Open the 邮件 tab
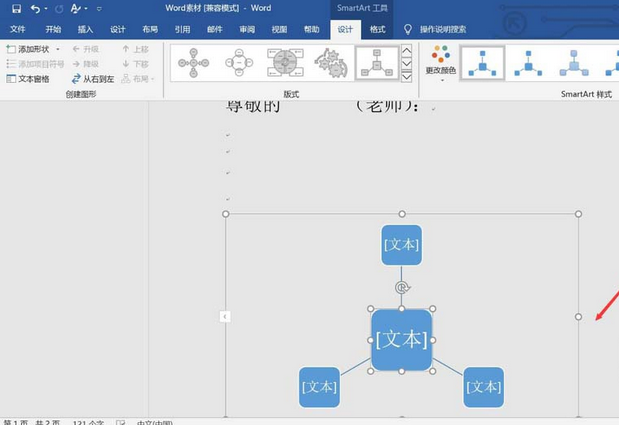Screen dimensions: 619x425 click(x=215, y=29)
